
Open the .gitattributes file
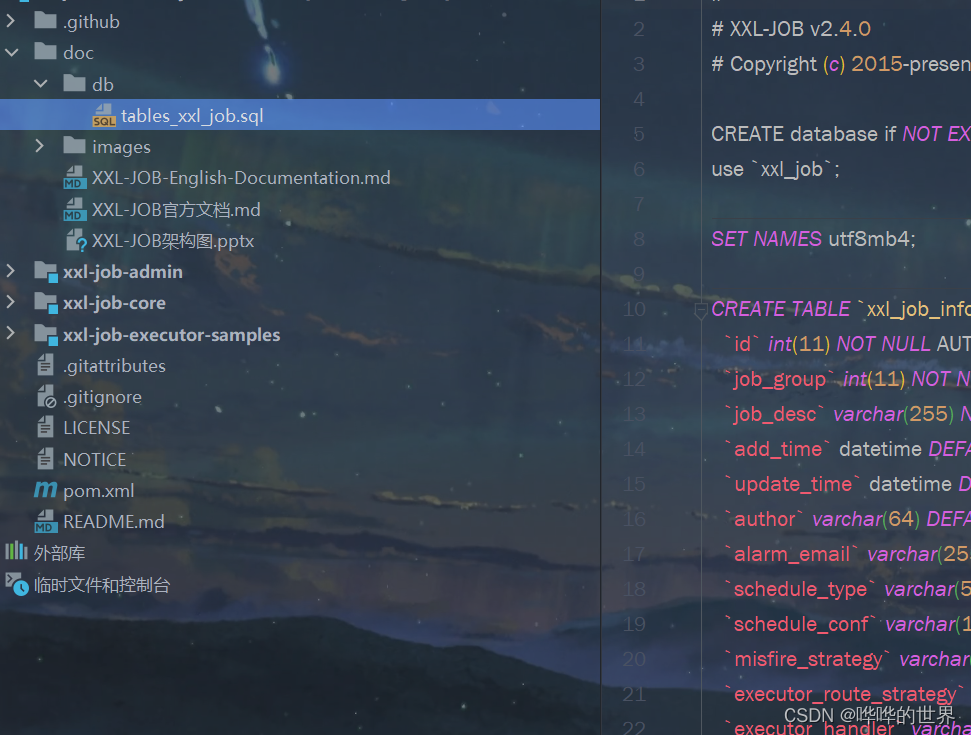click(x=114, y=366)
